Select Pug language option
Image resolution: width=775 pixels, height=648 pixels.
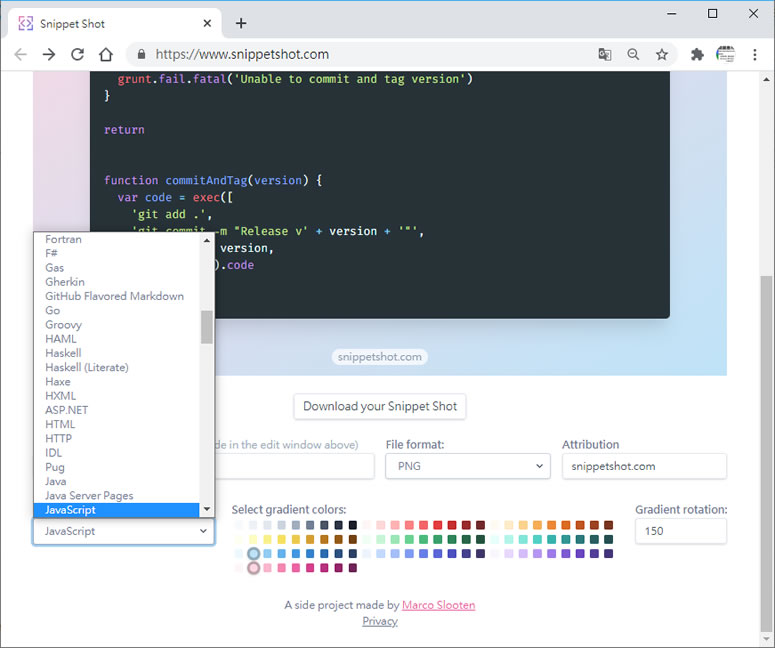[x=116, y=467]
